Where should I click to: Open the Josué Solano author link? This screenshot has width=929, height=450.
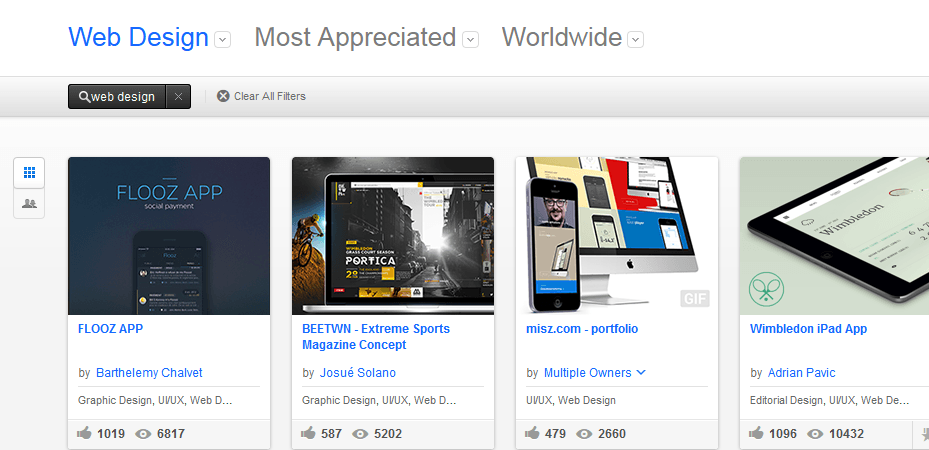tap(358, 373)
